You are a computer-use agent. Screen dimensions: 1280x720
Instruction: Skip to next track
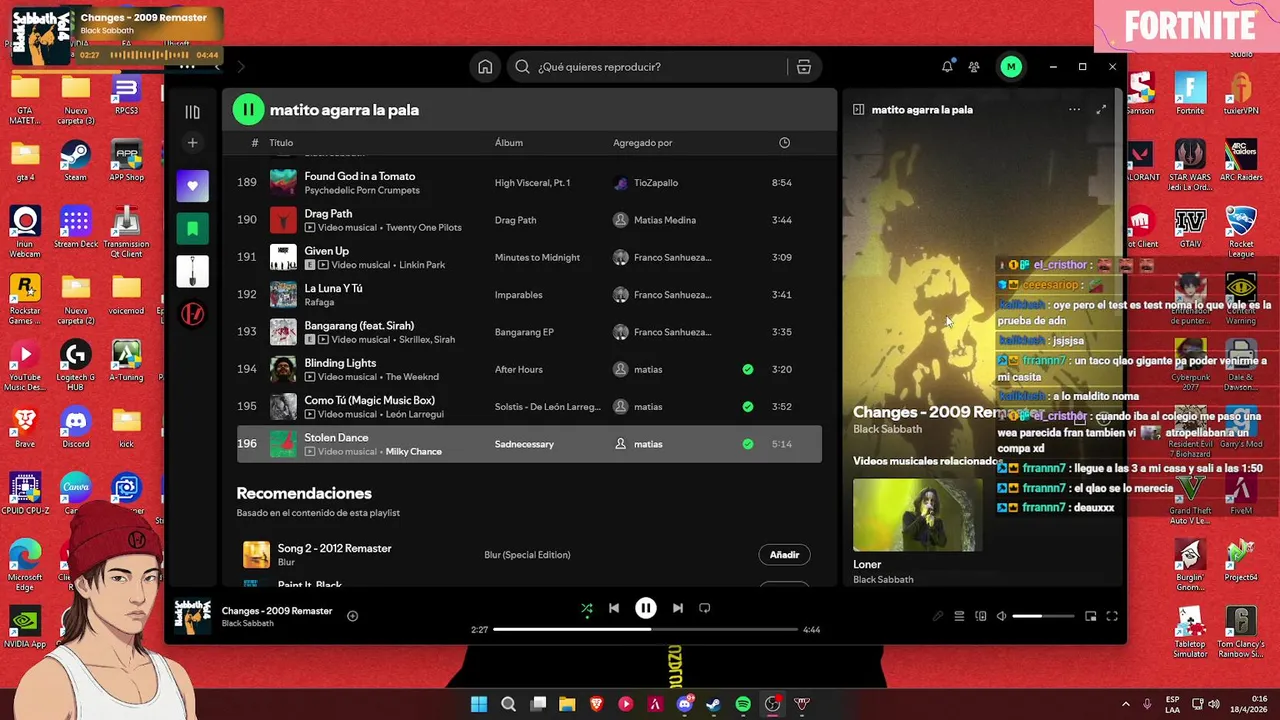678,608
